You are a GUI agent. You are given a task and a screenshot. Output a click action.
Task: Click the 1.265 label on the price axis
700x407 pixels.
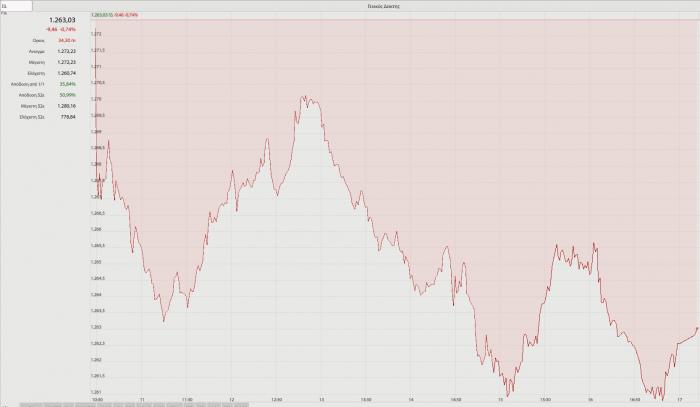pos(97,261)
